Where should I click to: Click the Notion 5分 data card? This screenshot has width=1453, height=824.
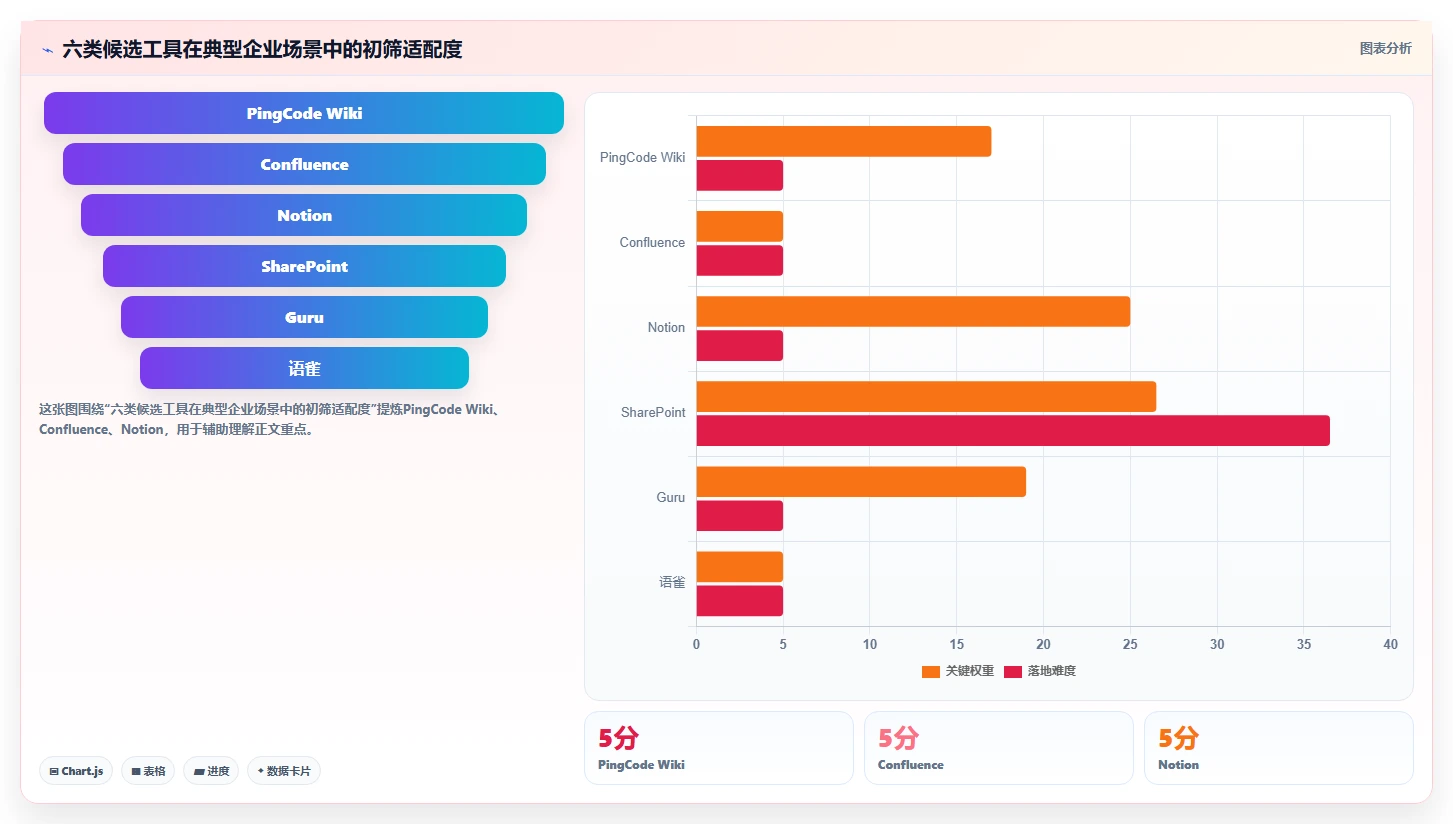pos(1279,748)
